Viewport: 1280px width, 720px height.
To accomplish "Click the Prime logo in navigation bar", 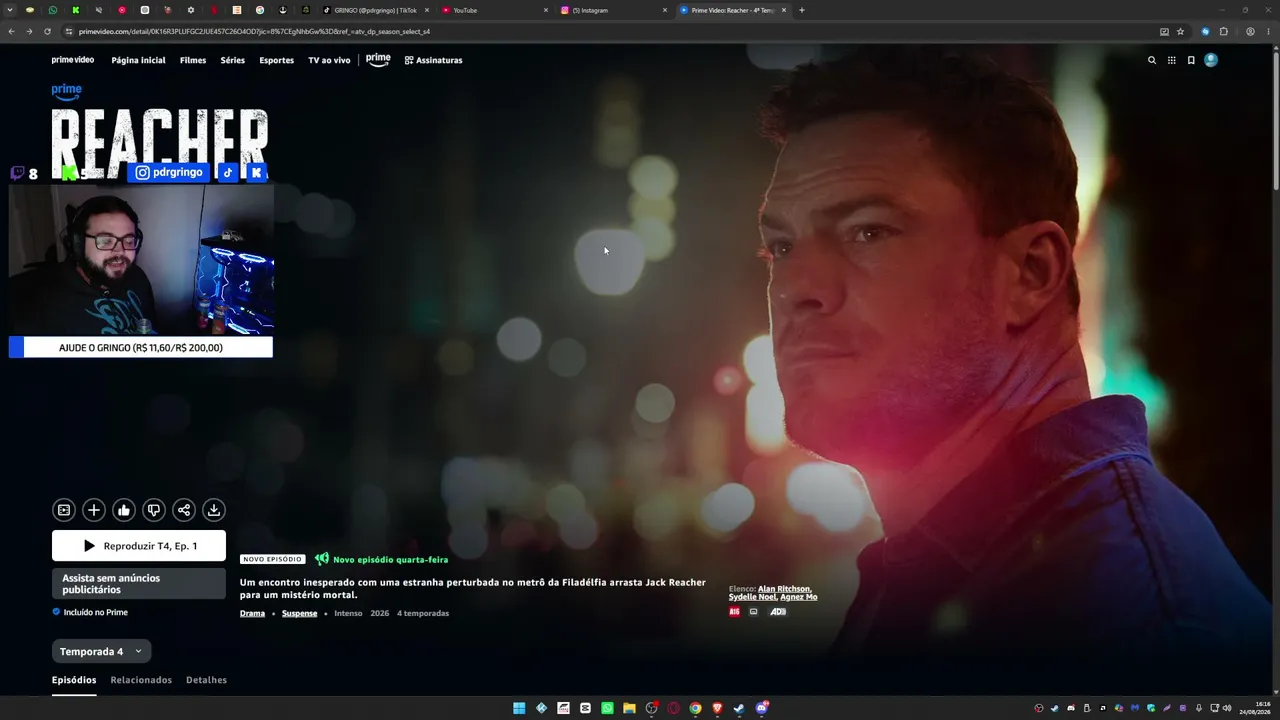I will click(x=378, y=60).
